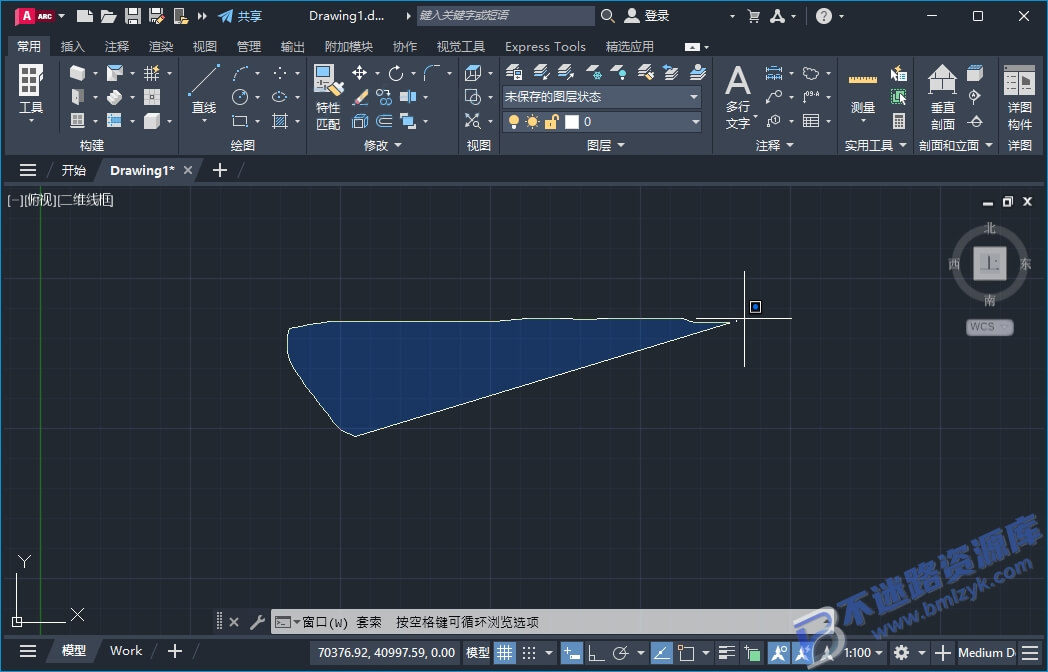This screenshot has height=672, width=1048.
Task: Click the search keyword input field
Action: coord(505,15)
